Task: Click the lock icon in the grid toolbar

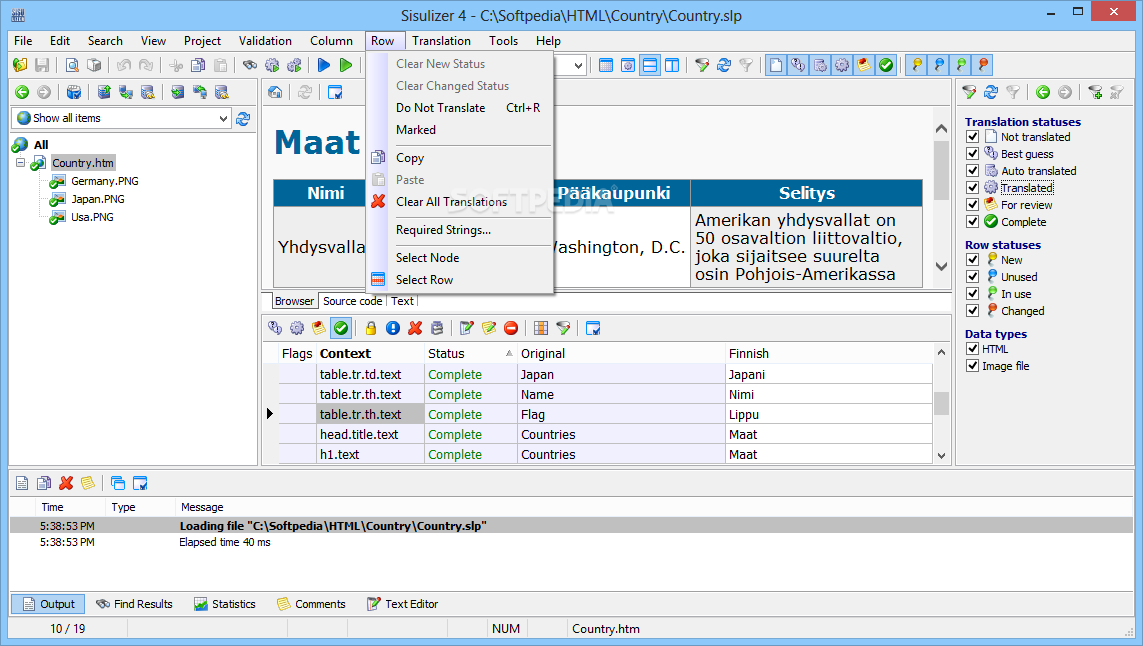Action: coord(371,328)
